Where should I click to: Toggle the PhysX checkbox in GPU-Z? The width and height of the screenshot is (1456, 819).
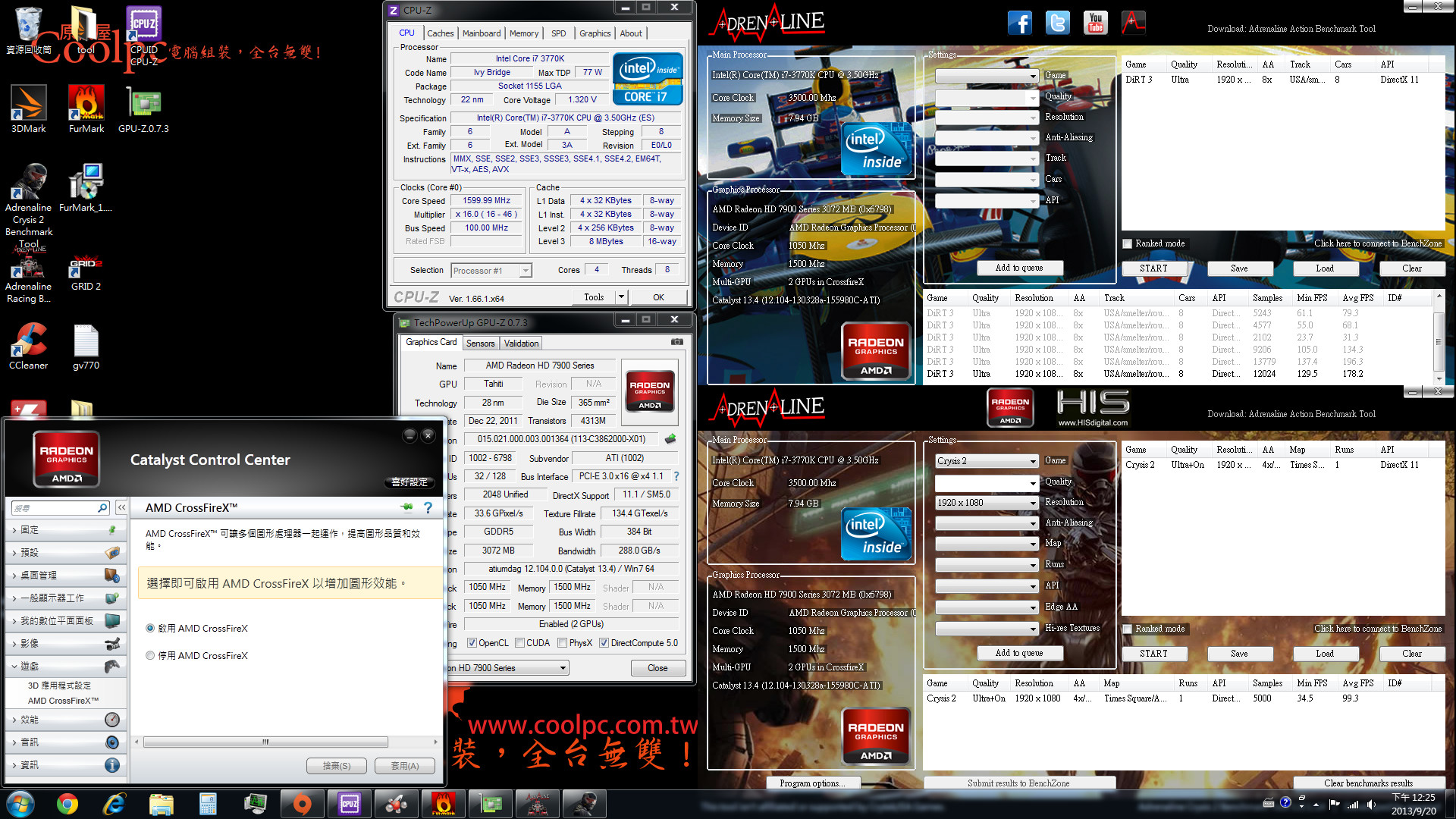pos(562,643)
